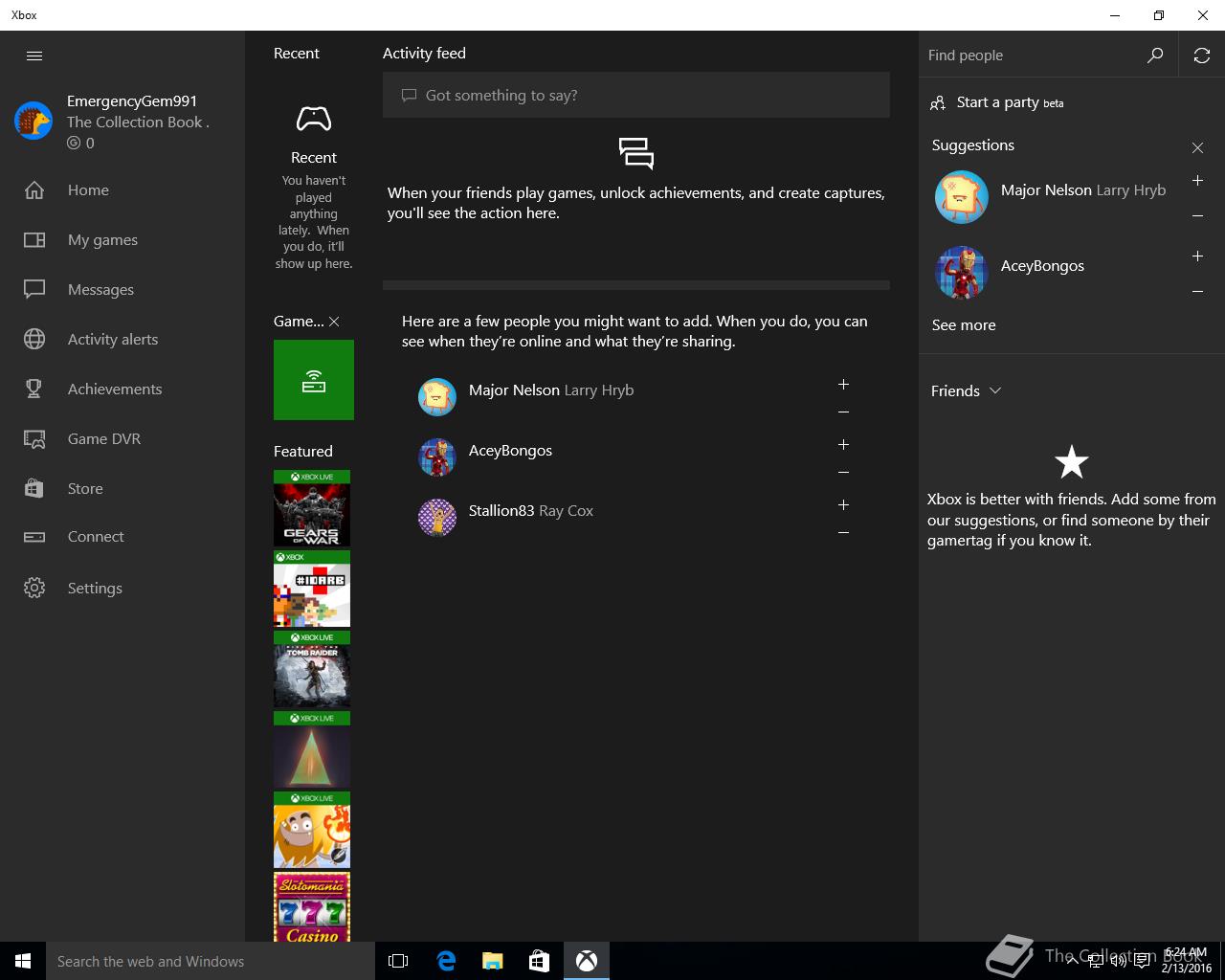Close the Suggestions panel
Image resolution: width=1225 pixels, height=980 pixels.
click(1197, 147)
